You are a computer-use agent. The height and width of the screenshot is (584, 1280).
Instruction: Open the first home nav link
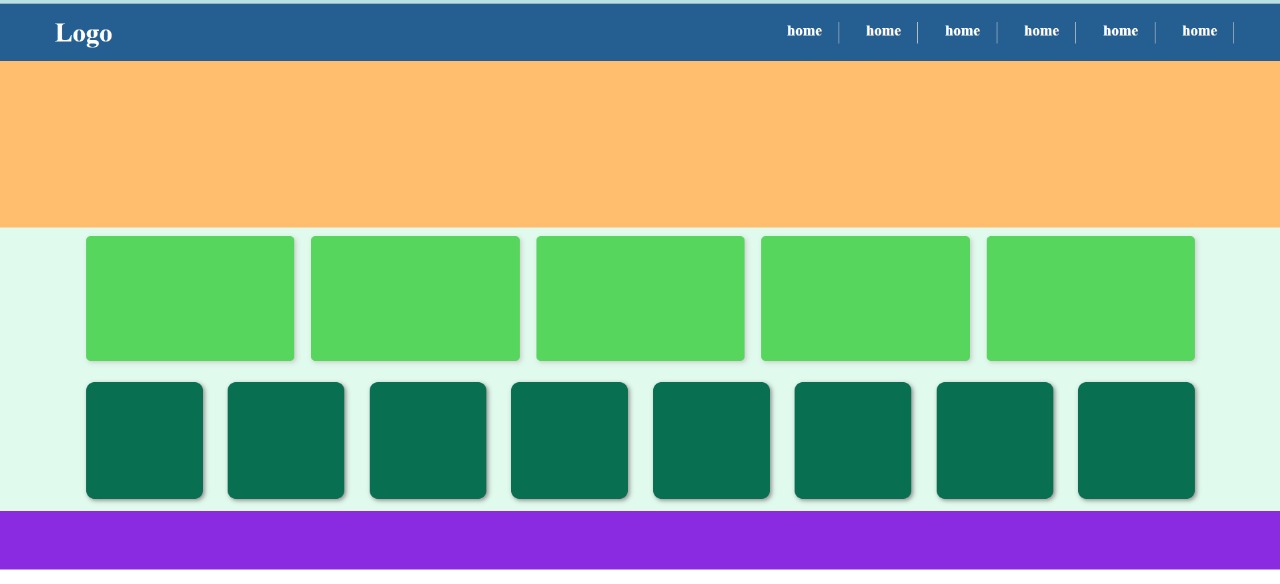pos(804,31)
